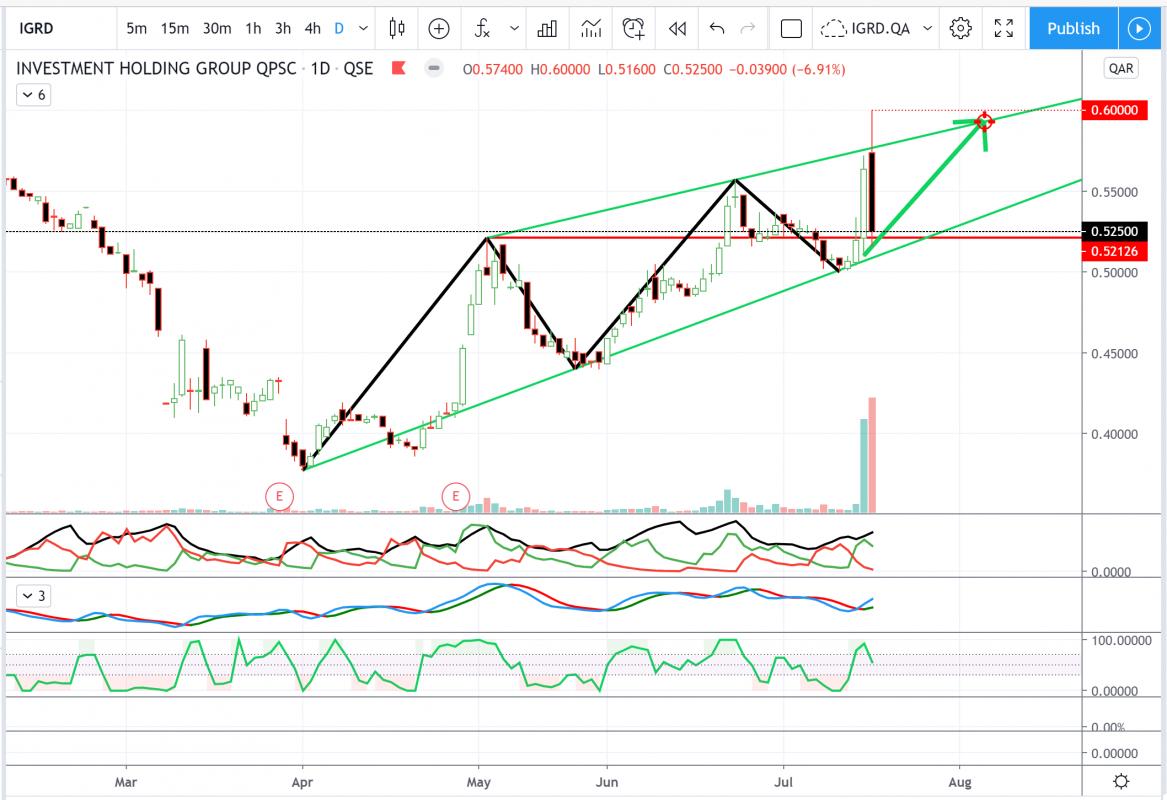
Task: Open chart settings gear icon
Action: (x=960, y=28)
